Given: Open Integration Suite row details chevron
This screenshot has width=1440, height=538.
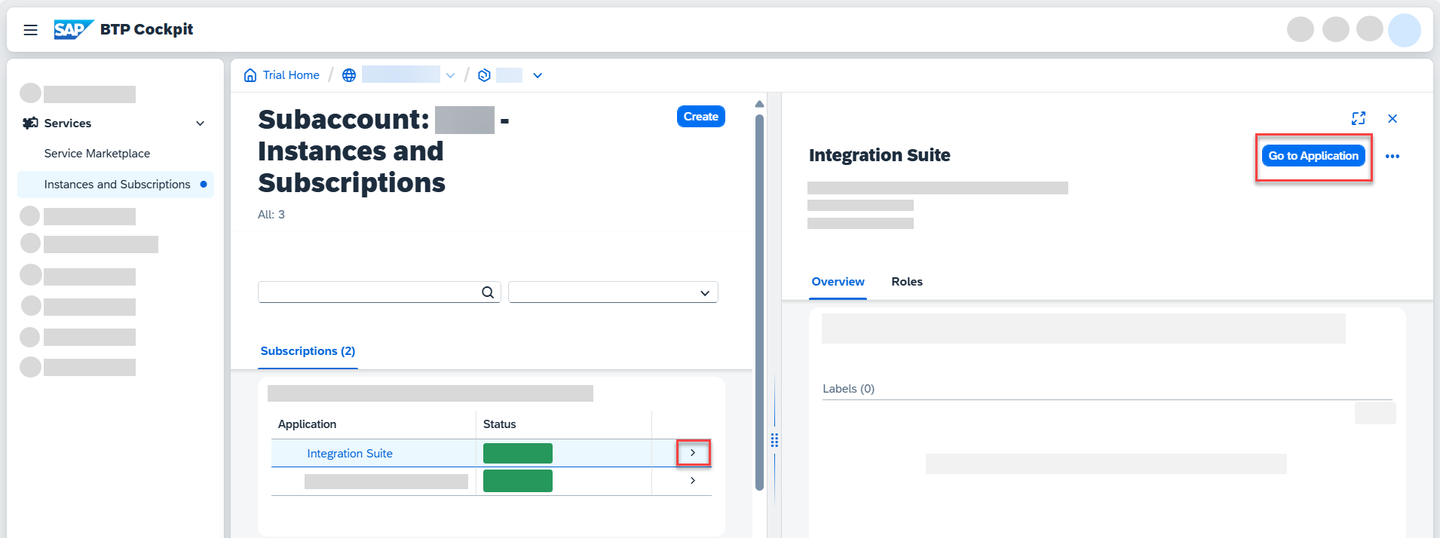Looking at the screenshot, I should tap(693, 453).
